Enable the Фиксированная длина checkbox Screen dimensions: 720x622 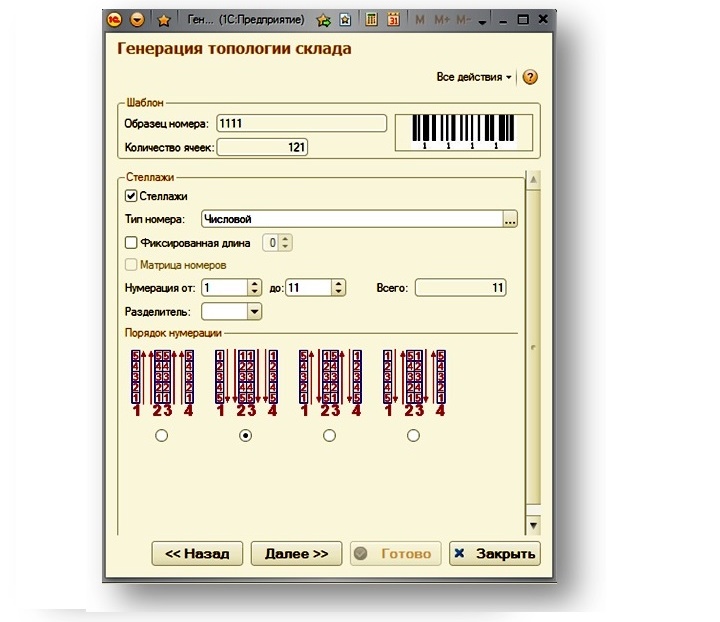(x=131, y=243)
